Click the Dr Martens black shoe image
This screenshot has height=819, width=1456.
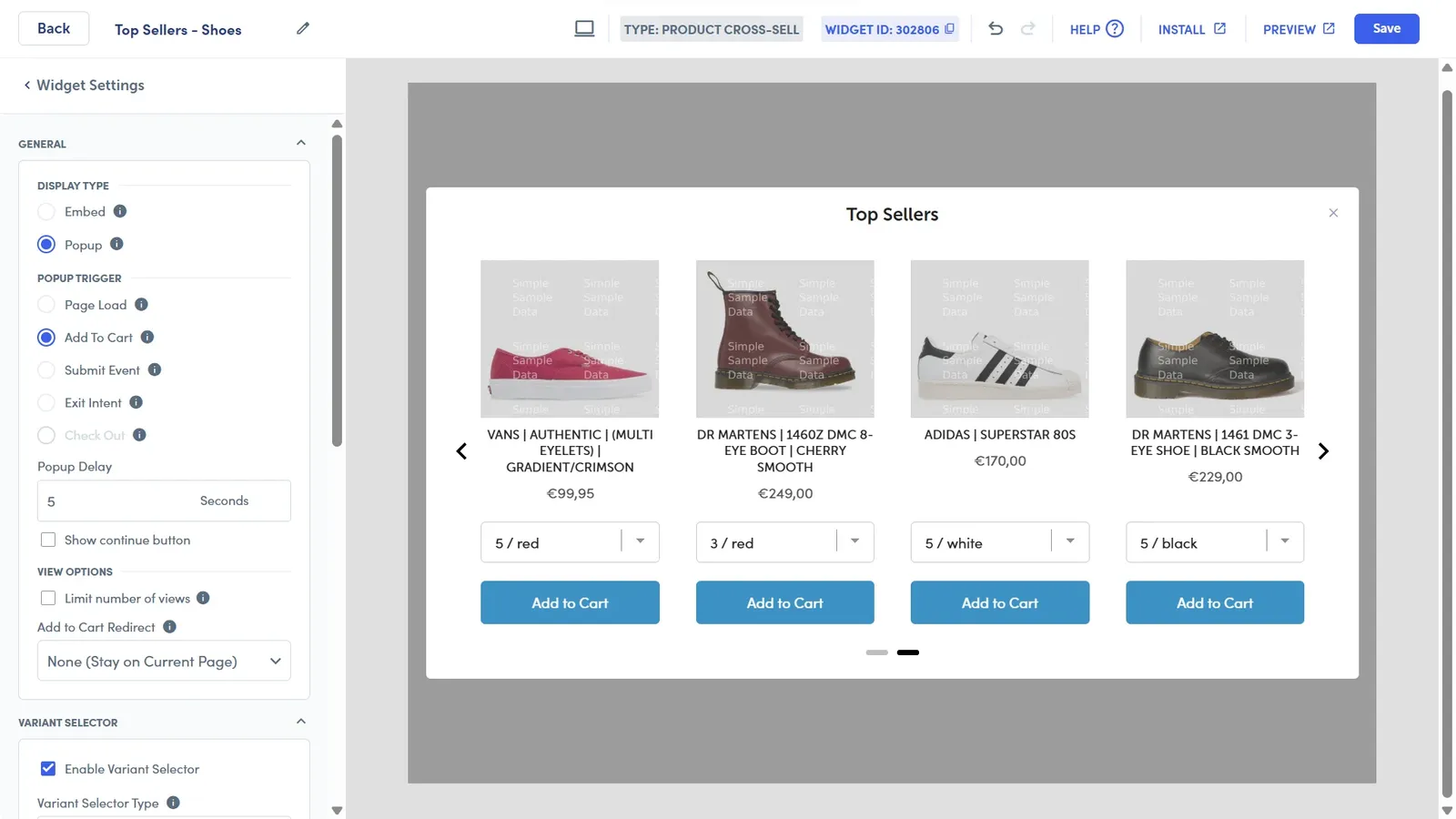tap(1215, 339)
